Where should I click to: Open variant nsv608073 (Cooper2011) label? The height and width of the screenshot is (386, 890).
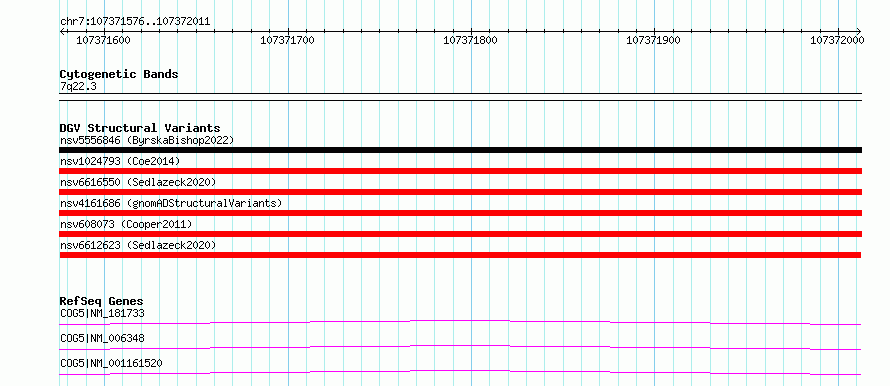tap(126, 224)
